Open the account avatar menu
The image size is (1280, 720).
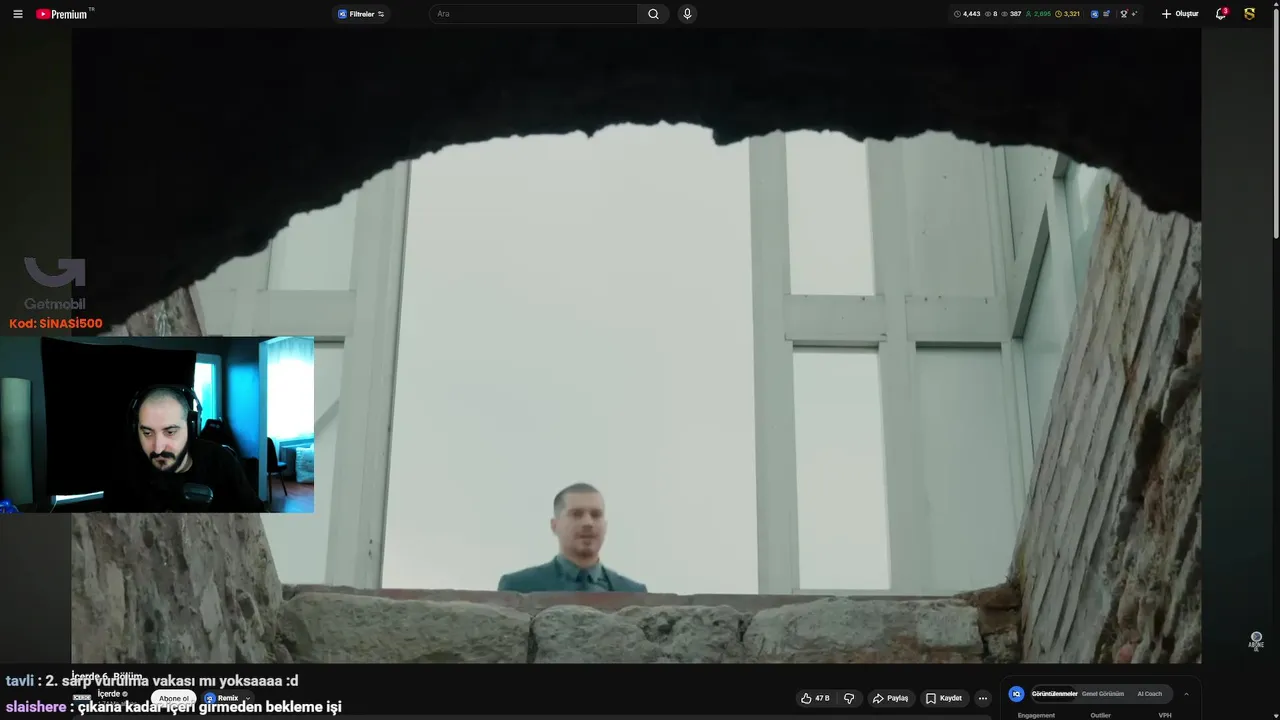coord(1250,14)
